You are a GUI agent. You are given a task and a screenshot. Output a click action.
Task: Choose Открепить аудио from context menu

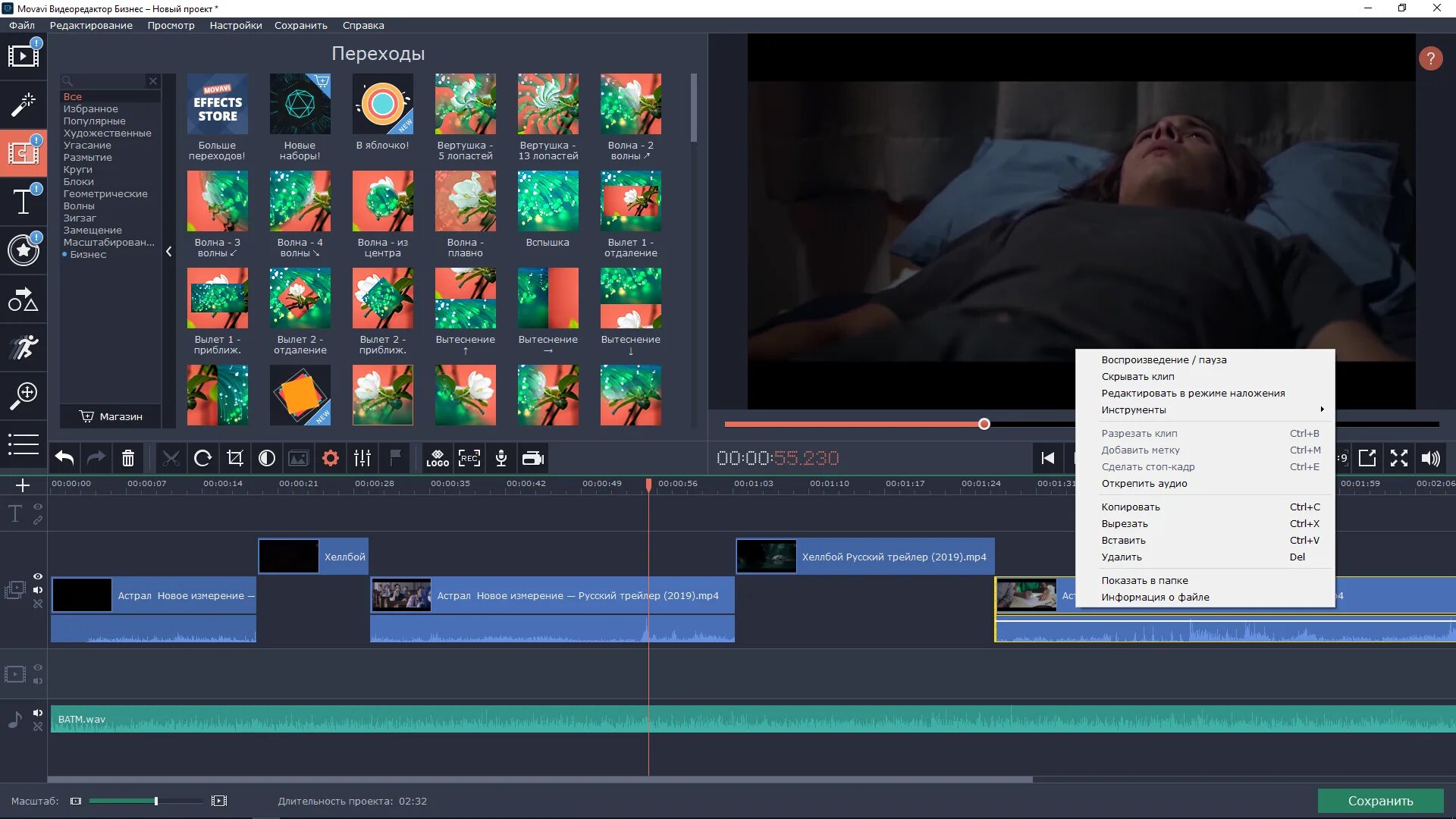(x=1144, y=483)
